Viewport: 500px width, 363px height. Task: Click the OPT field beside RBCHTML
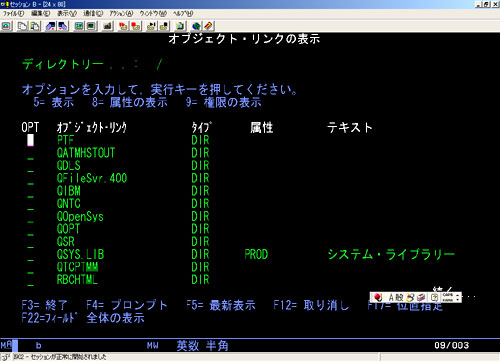pyautogui.click(x=30, y=280)
